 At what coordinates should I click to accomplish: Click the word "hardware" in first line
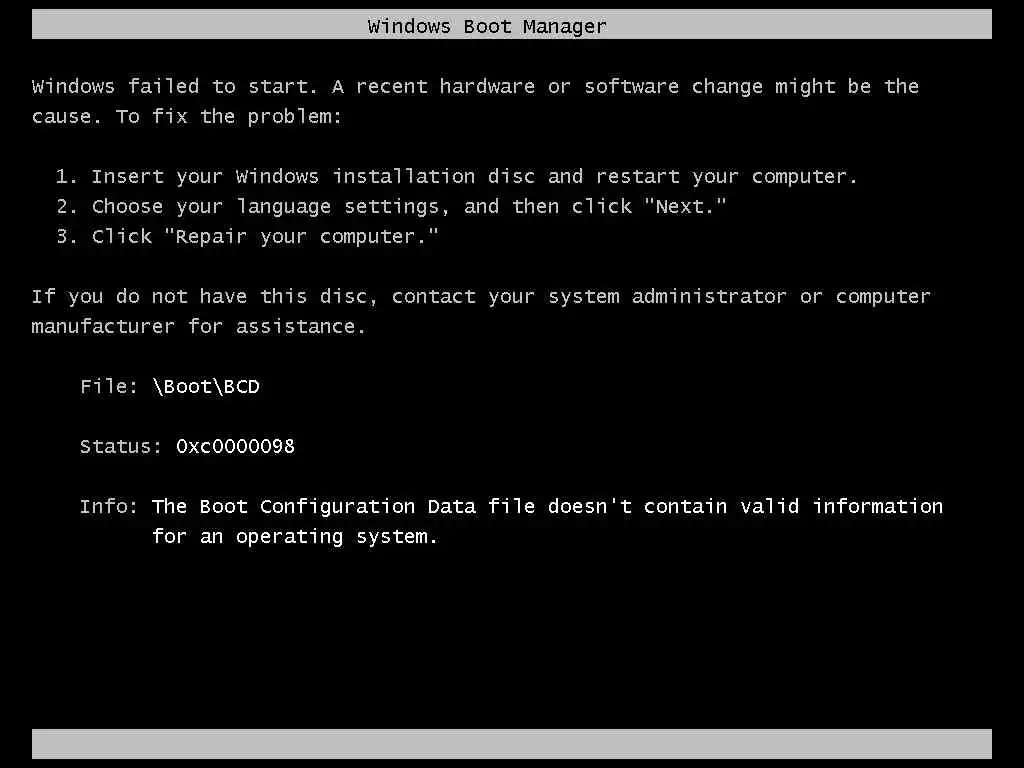(487, 86)
